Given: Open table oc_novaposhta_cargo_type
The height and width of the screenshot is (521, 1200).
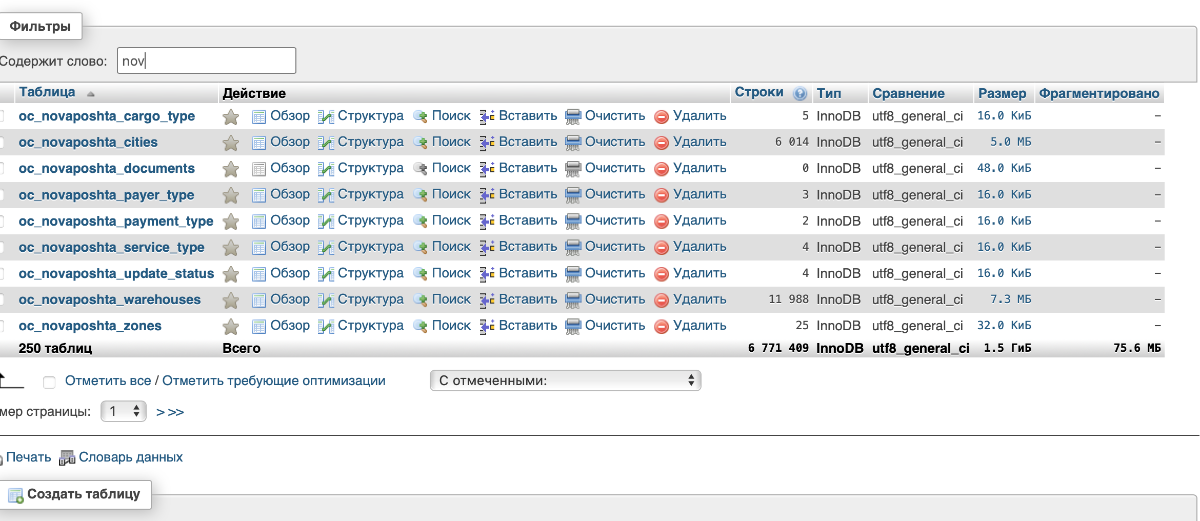Looking at the screenshot, I should coord(107,116).
